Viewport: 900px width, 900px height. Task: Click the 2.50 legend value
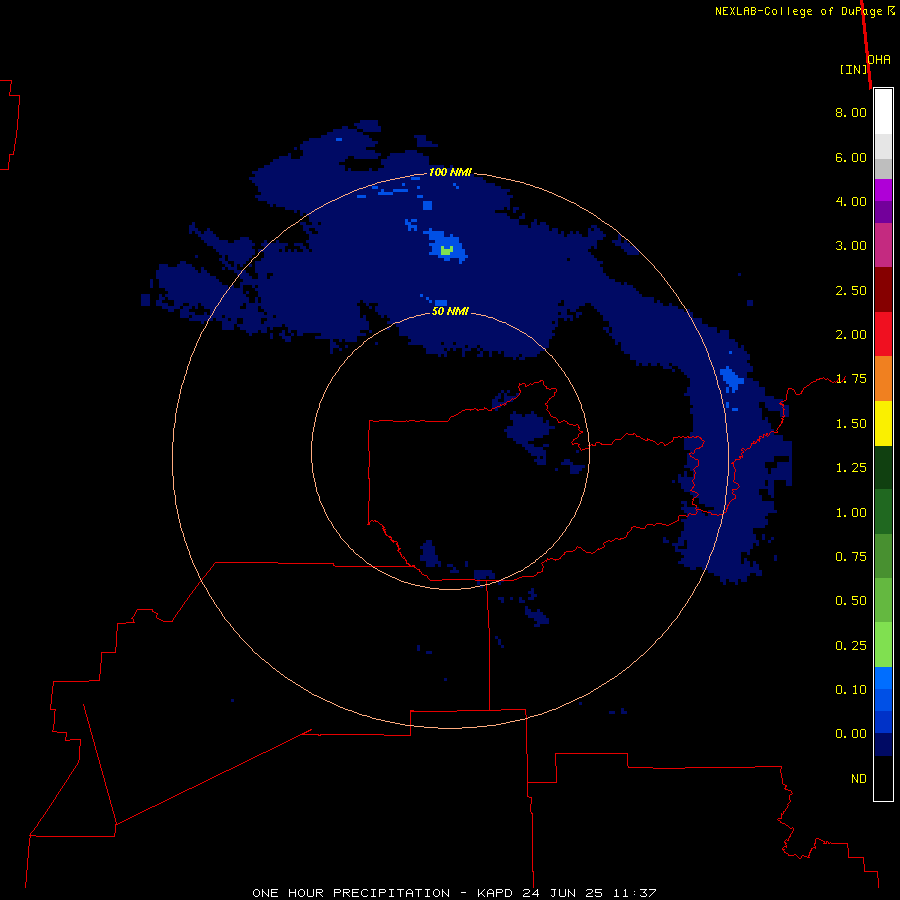pyautogui.click(x=851, y=290)
